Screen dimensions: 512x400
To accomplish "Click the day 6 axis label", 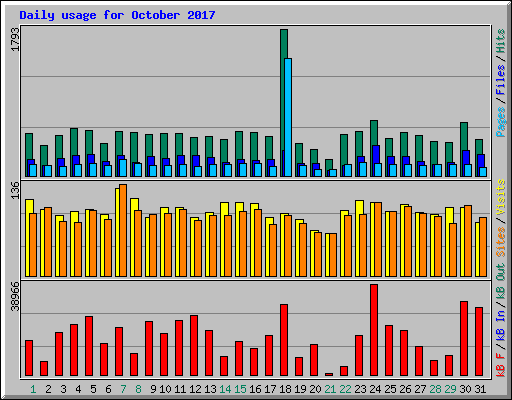I will click(x=108, y=389).
